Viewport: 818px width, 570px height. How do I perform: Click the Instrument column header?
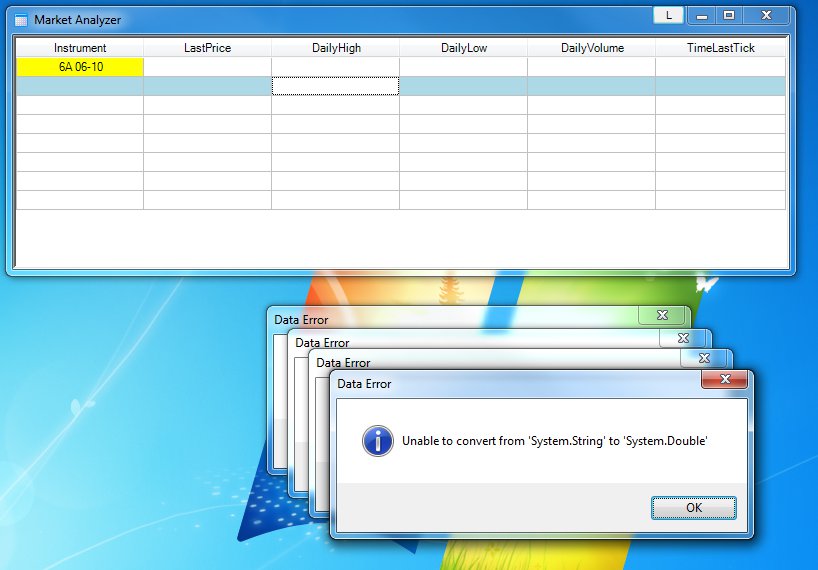[80, 48]
